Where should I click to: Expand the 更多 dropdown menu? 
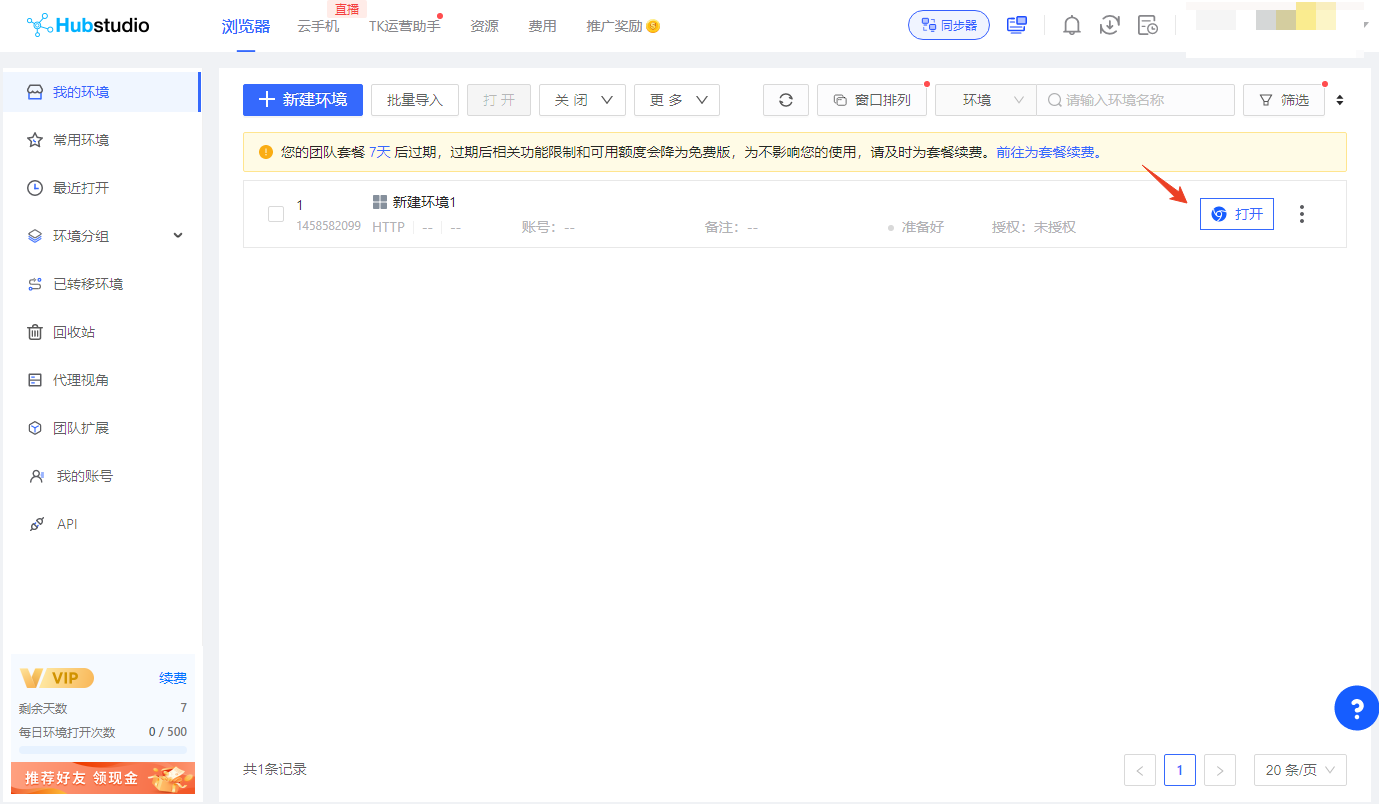(x=677, y=100)
